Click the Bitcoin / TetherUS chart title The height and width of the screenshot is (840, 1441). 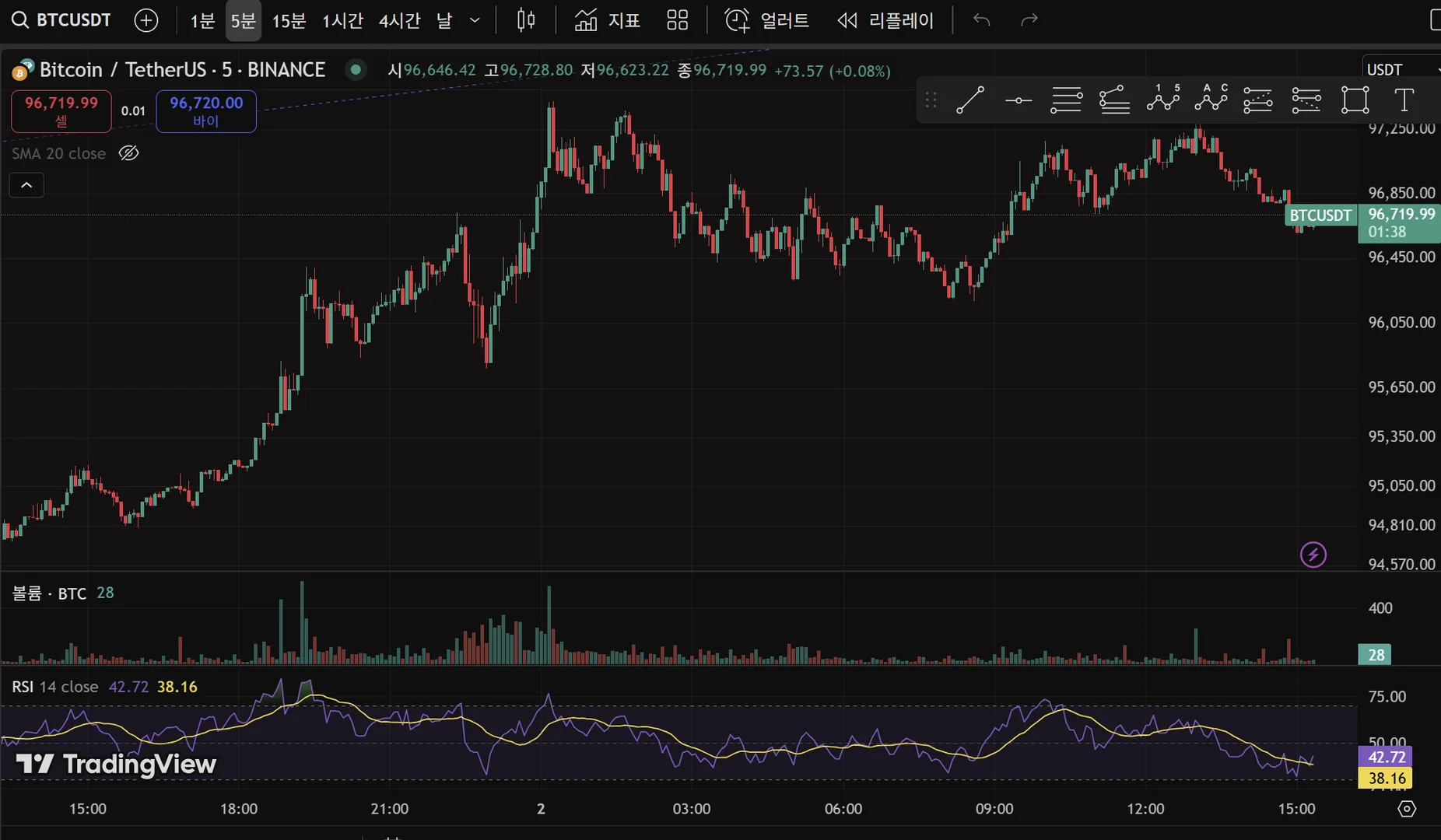tap(182, 70)
